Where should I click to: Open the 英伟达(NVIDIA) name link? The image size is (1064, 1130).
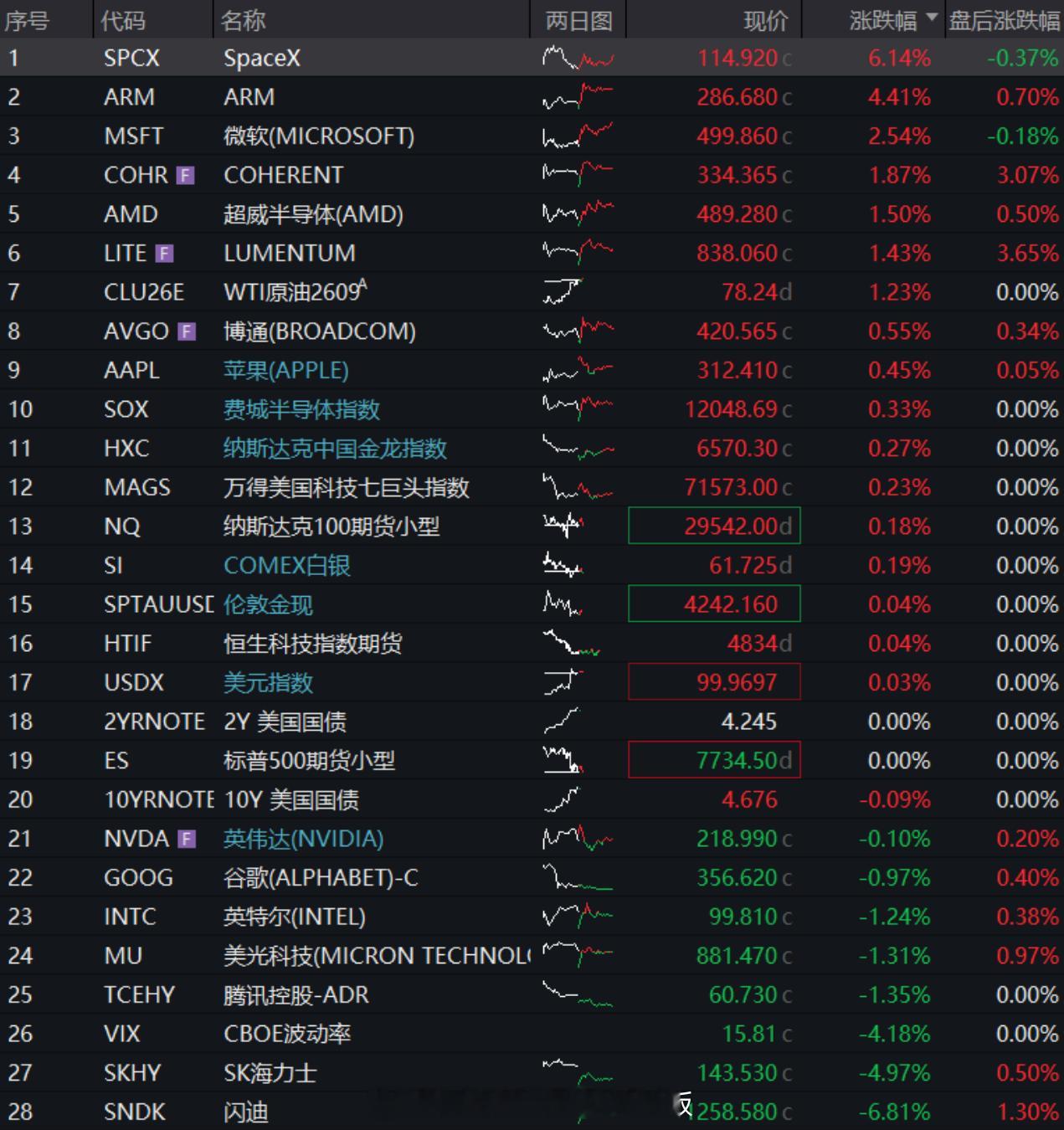tap(303, 839)
